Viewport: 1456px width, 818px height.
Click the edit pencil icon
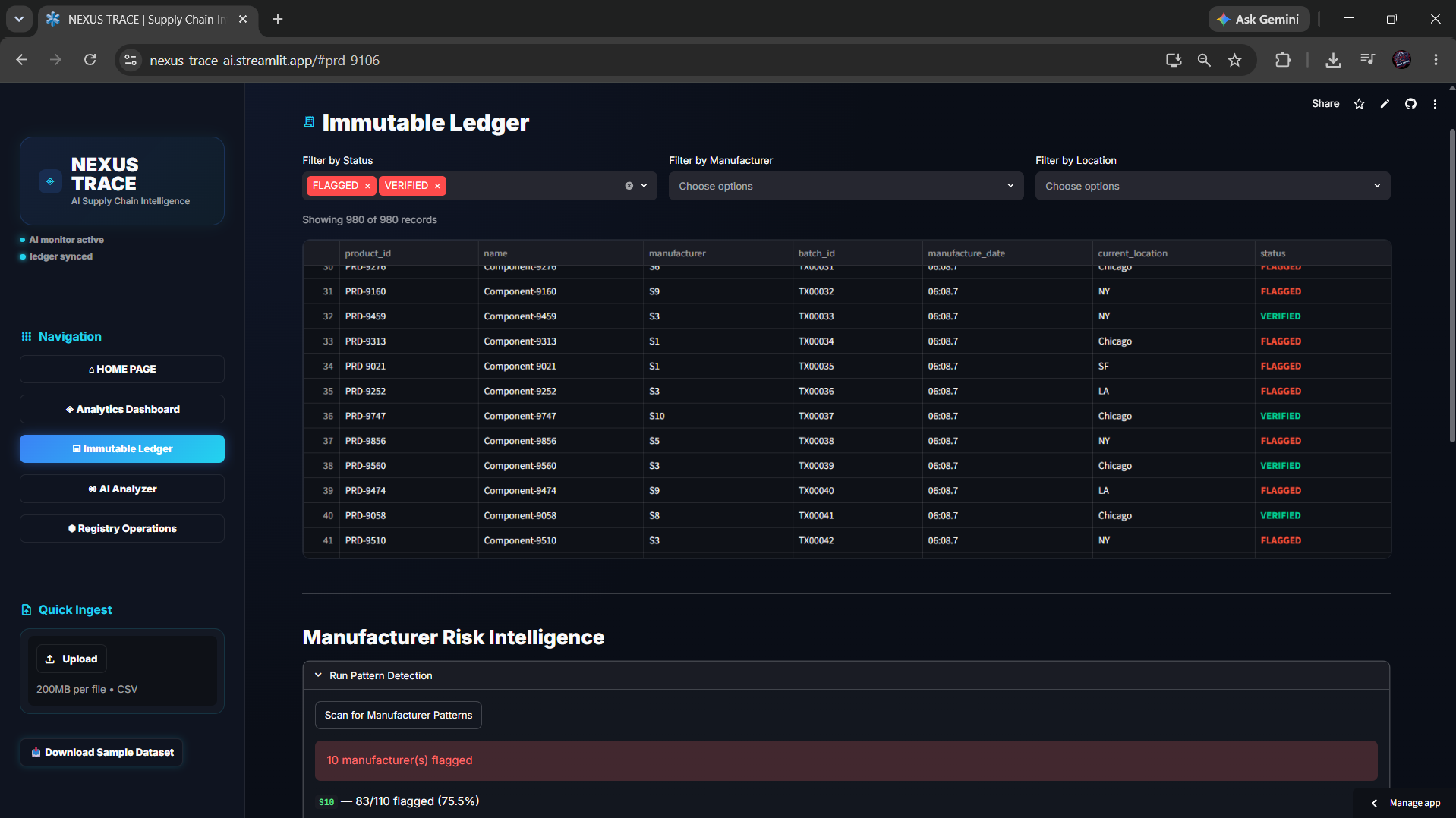pos(1385,104)
